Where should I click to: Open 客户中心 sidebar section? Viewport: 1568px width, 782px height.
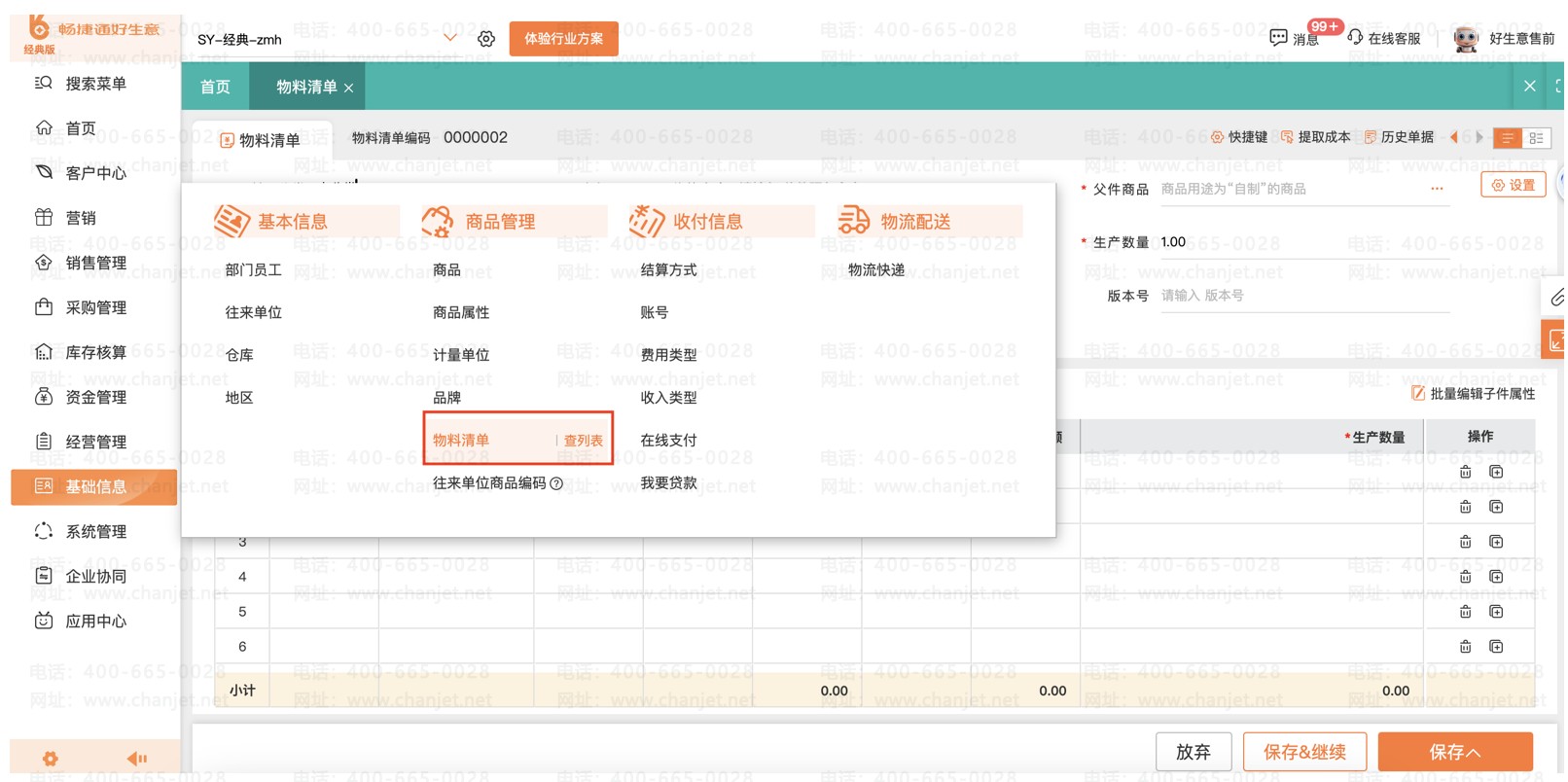(x=82, y=173)
